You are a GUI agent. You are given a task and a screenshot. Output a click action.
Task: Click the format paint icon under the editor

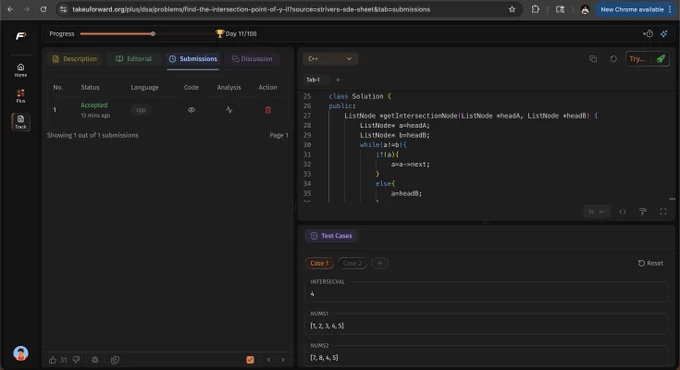pyautogui.click(x=643, y=211)
